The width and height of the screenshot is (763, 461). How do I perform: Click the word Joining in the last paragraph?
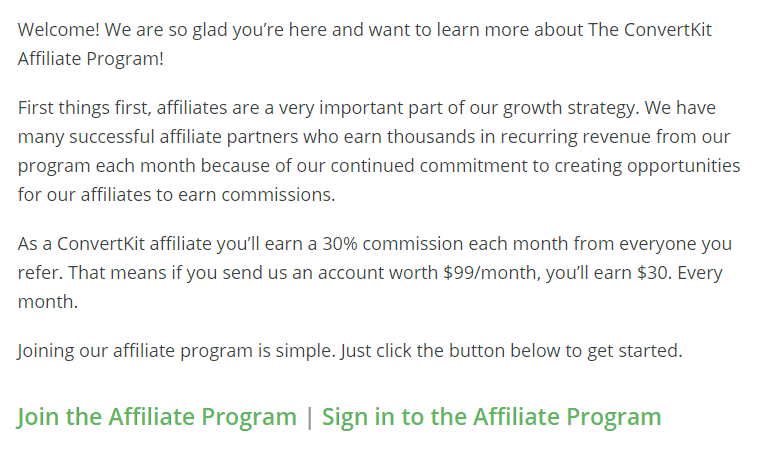point(46,351)
